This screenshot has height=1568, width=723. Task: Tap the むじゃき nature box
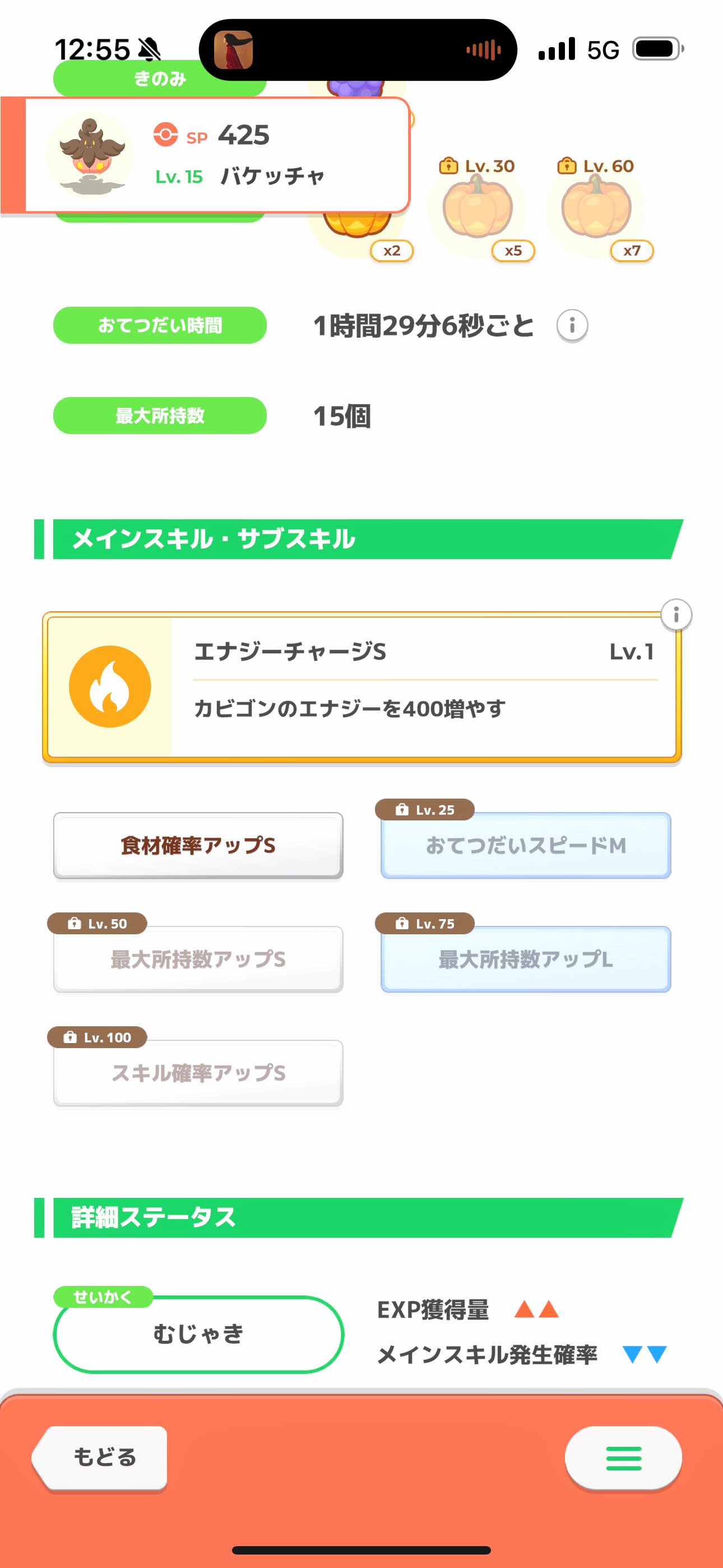click(198, 1334)
